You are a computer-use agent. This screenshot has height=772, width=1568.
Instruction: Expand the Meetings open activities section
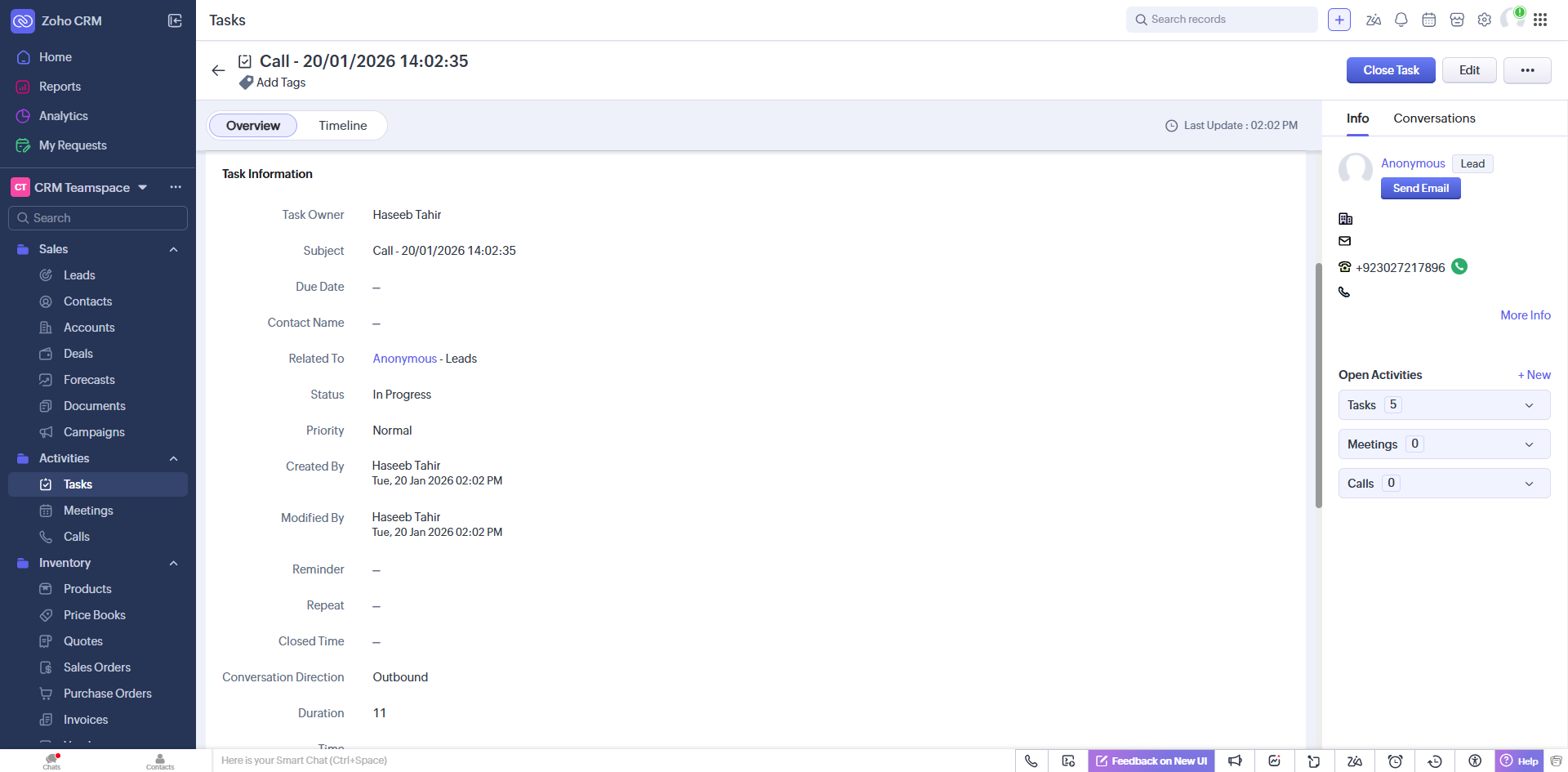1529,444
